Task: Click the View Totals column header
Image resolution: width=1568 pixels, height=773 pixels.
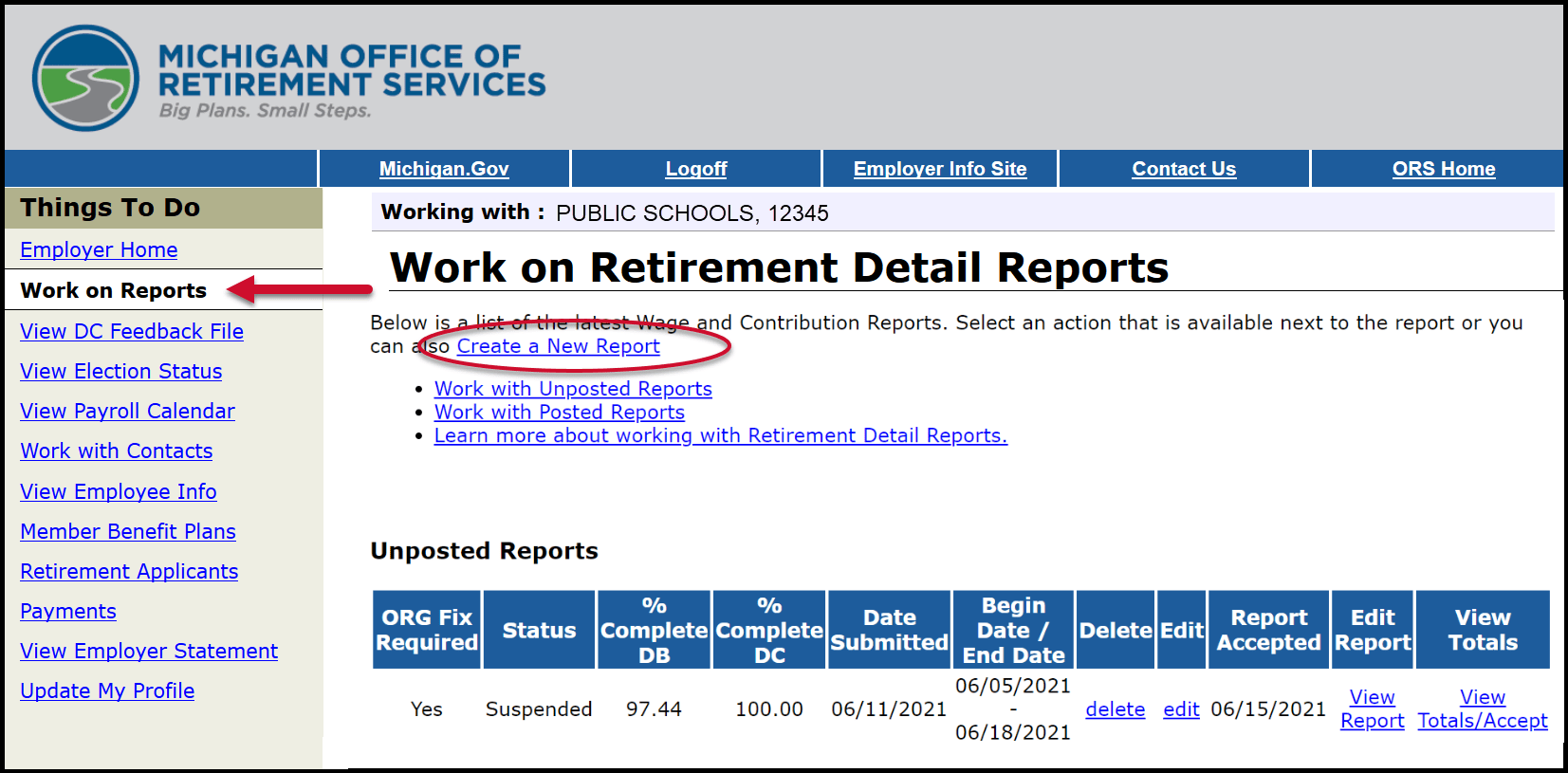Action: tap(1483, 630)
